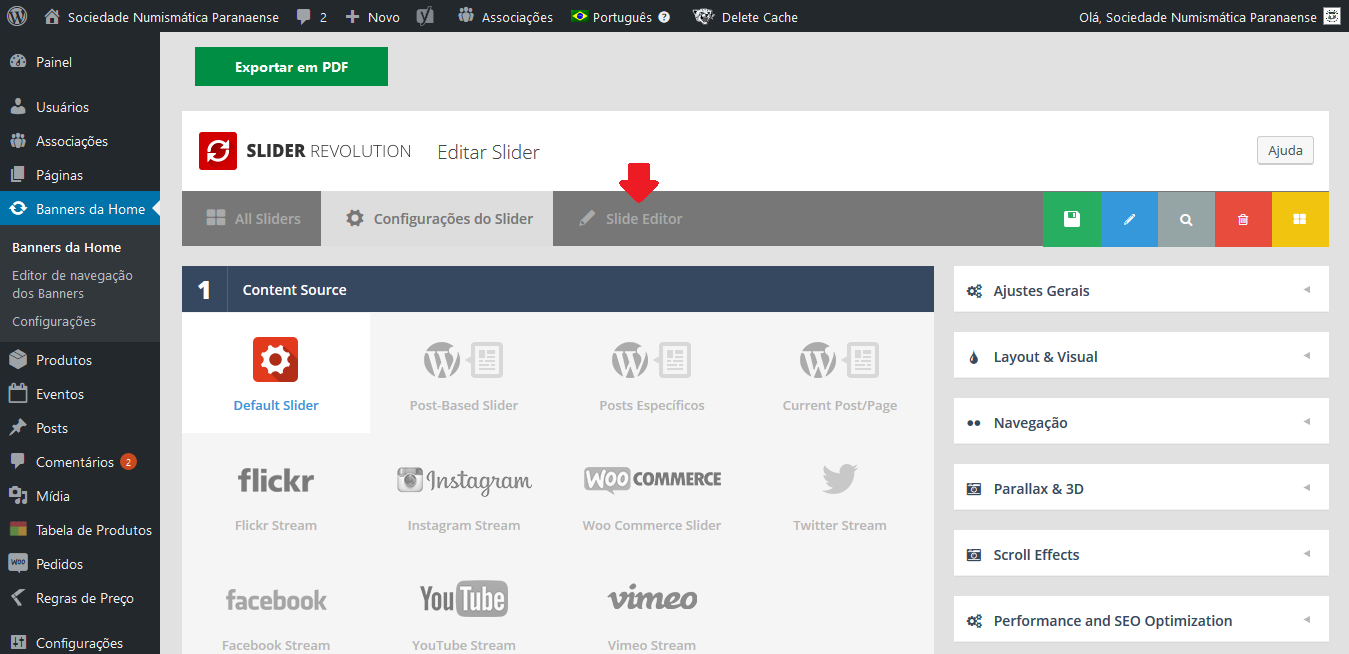Viewport: 1349px width, 654px height.
Task: Select the Instagram Stream logo
Action: [464, 480]
